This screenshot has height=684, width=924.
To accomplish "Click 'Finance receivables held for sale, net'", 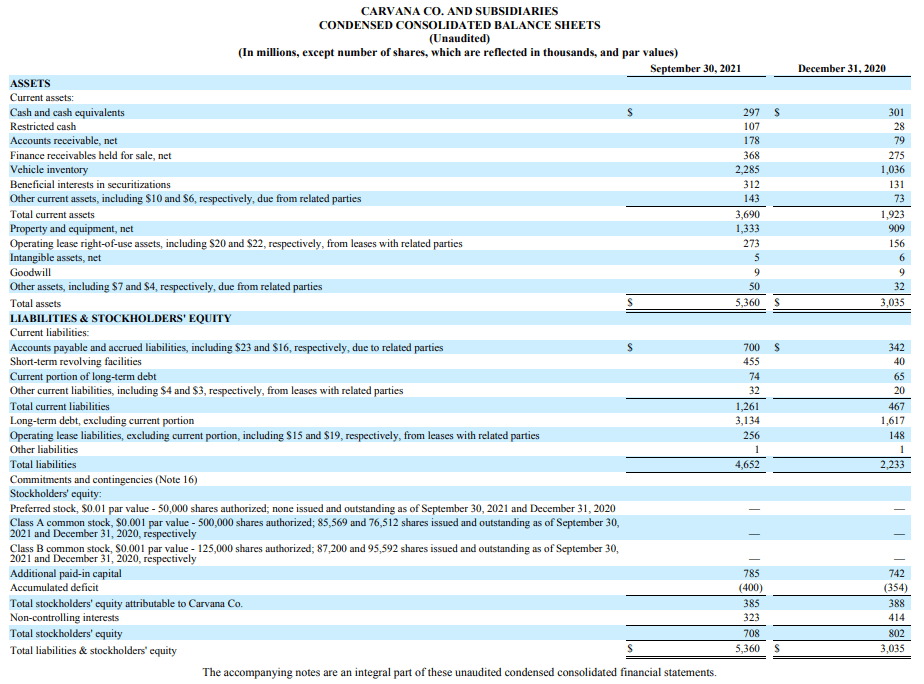I will pos(91,156).
